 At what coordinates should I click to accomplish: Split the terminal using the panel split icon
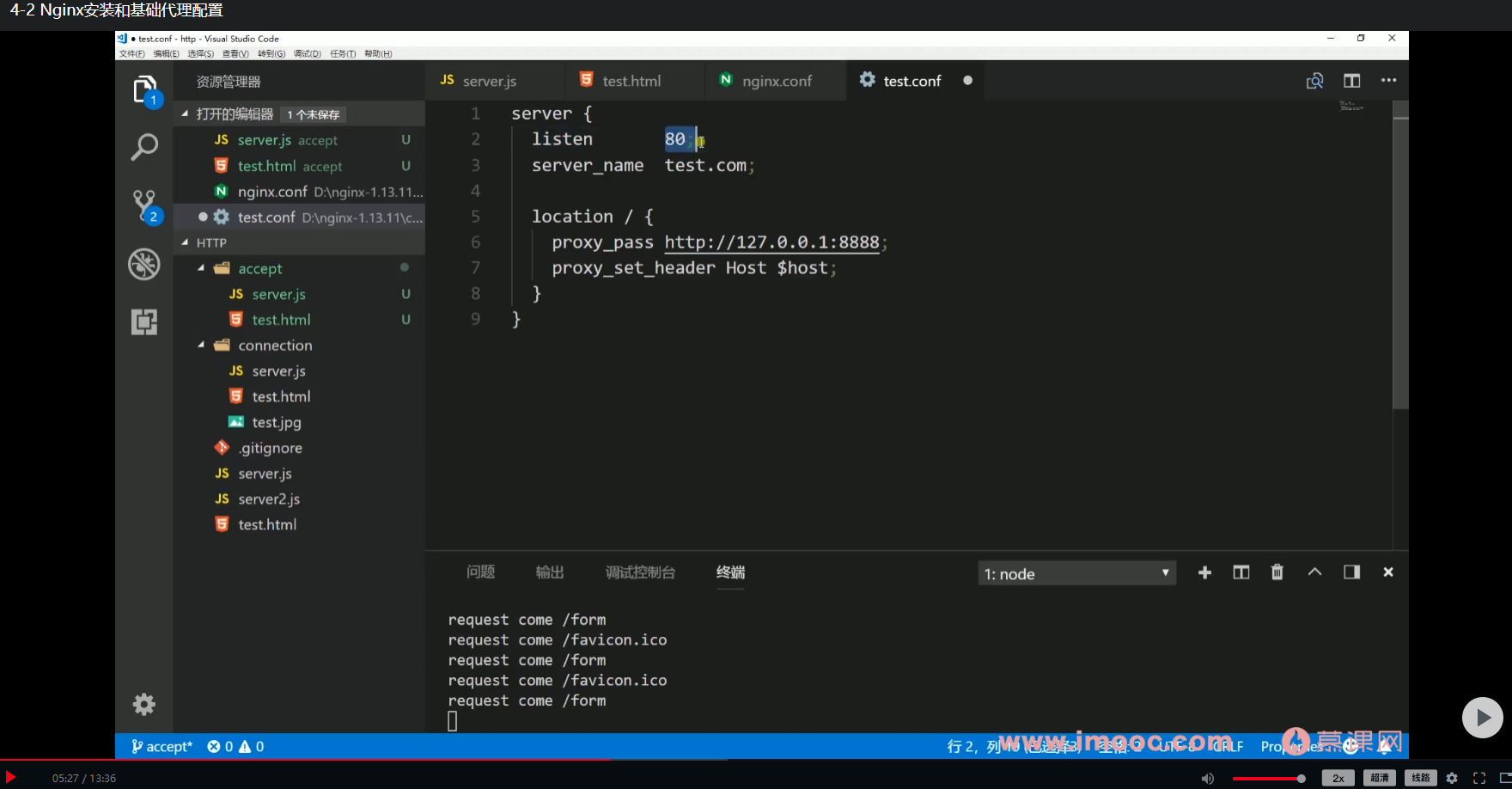1241,572
